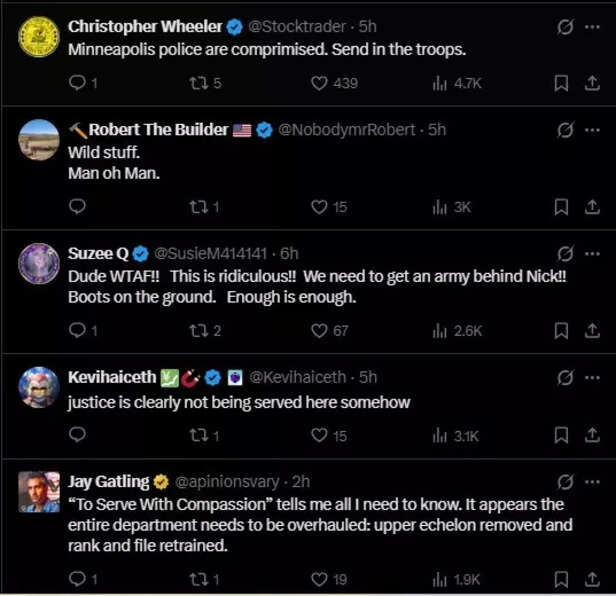Screen dimensions: 616x596
Task: Share Kevihaiceth's tweet
Action: tap(590, 435)
